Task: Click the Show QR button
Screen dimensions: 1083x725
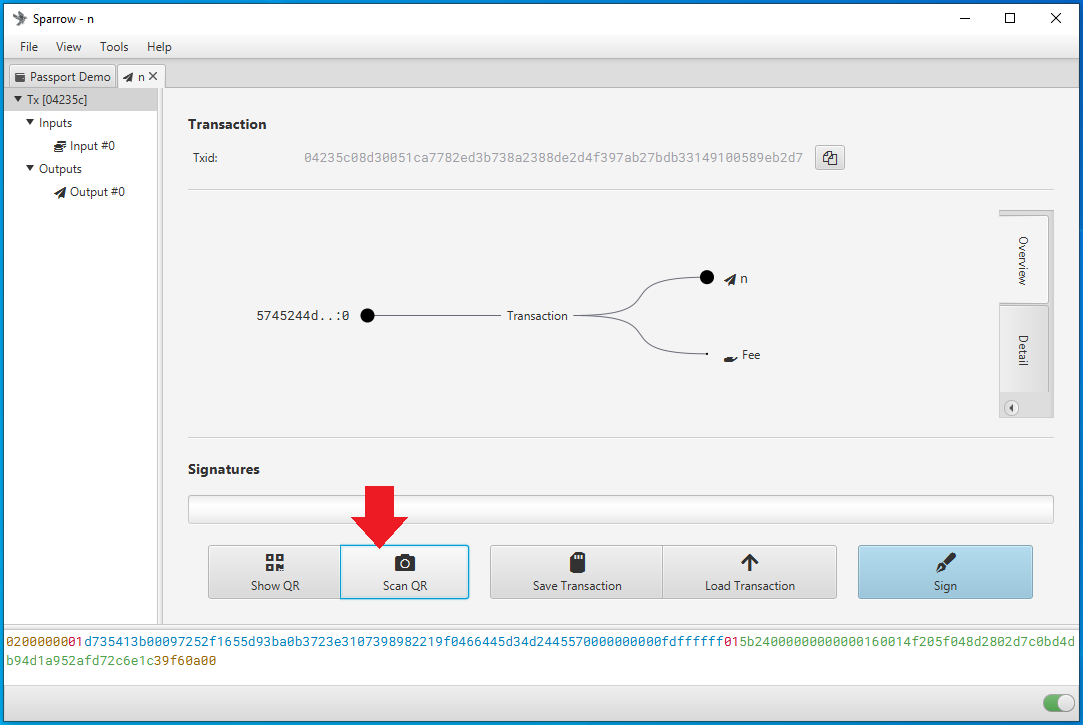Action: [x=274, y=572]
